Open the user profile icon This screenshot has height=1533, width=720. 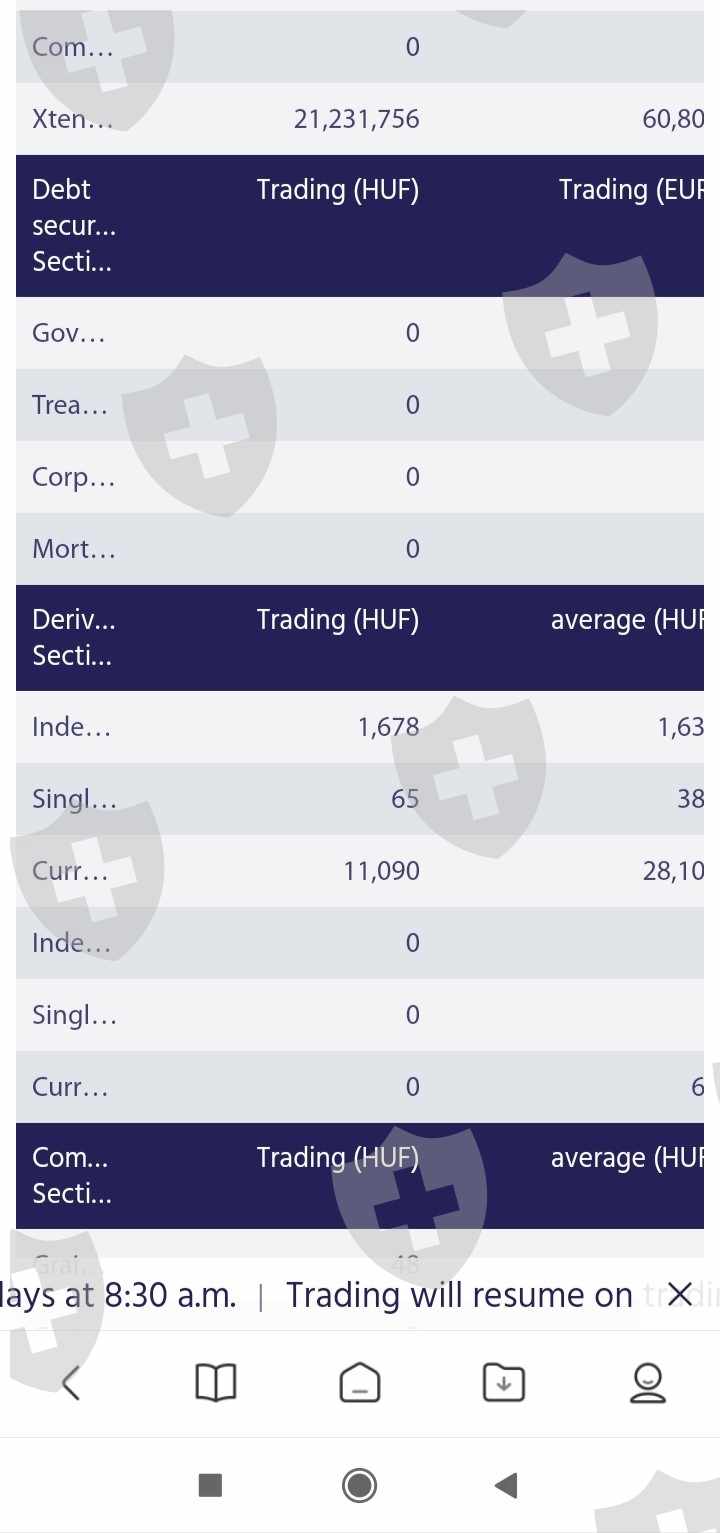648,1383
